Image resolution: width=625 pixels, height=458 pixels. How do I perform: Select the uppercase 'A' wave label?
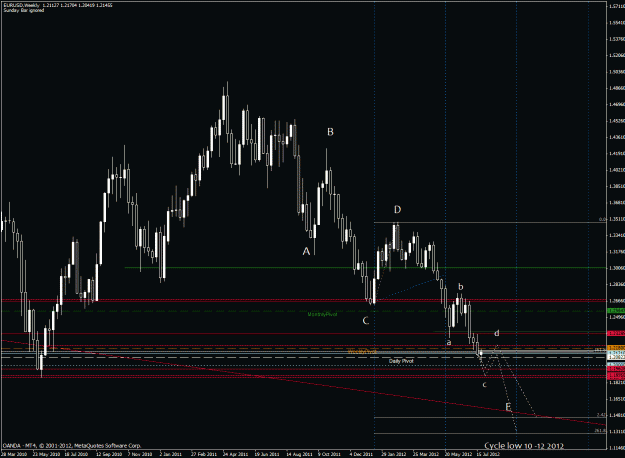(x=306, y=252)
